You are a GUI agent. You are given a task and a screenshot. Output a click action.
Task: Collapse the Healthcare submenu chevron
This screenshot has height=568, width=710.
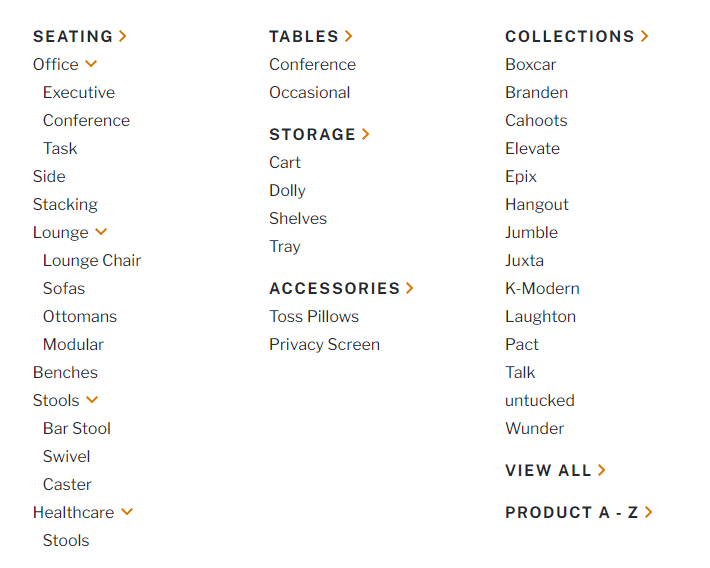click(x=127, y=512)
